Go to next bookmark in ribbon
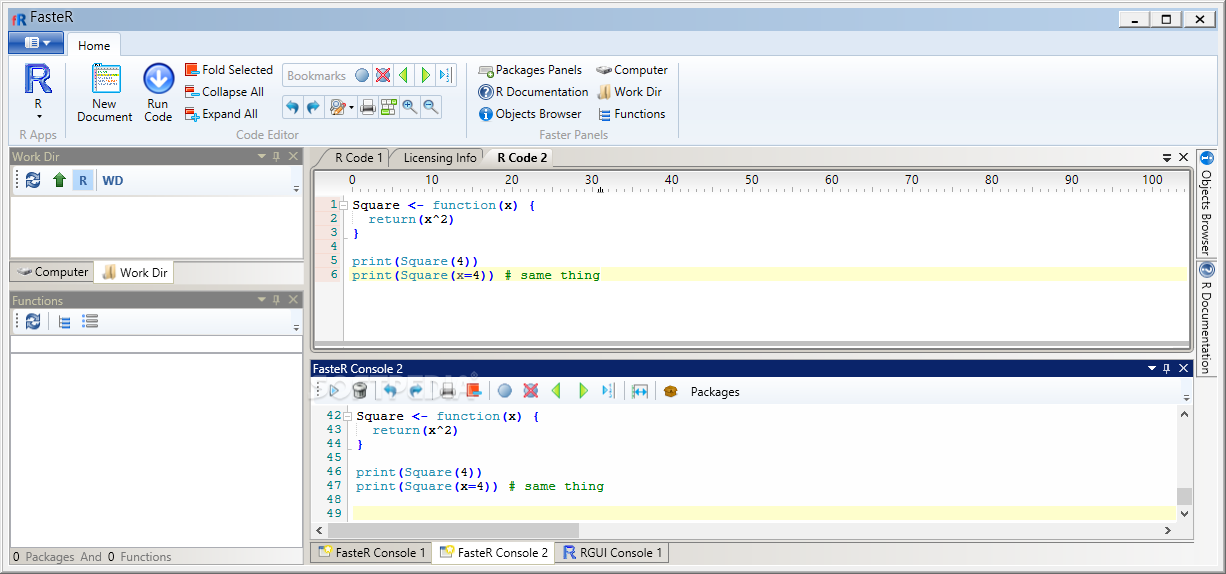This screenshot has width=1226, height=574. (425, 76)
